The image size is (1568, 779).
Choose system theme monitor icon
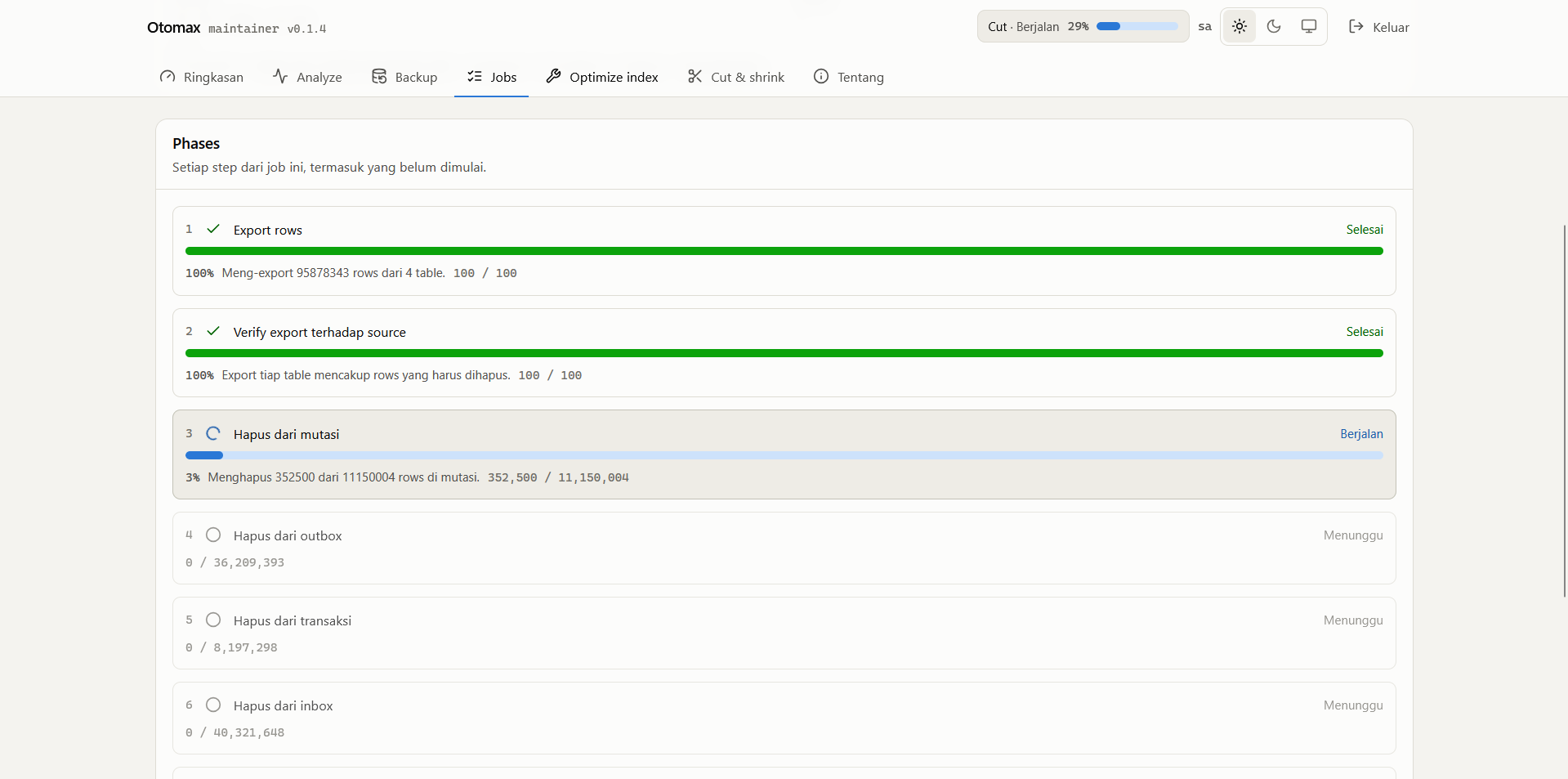(1309, 26)
